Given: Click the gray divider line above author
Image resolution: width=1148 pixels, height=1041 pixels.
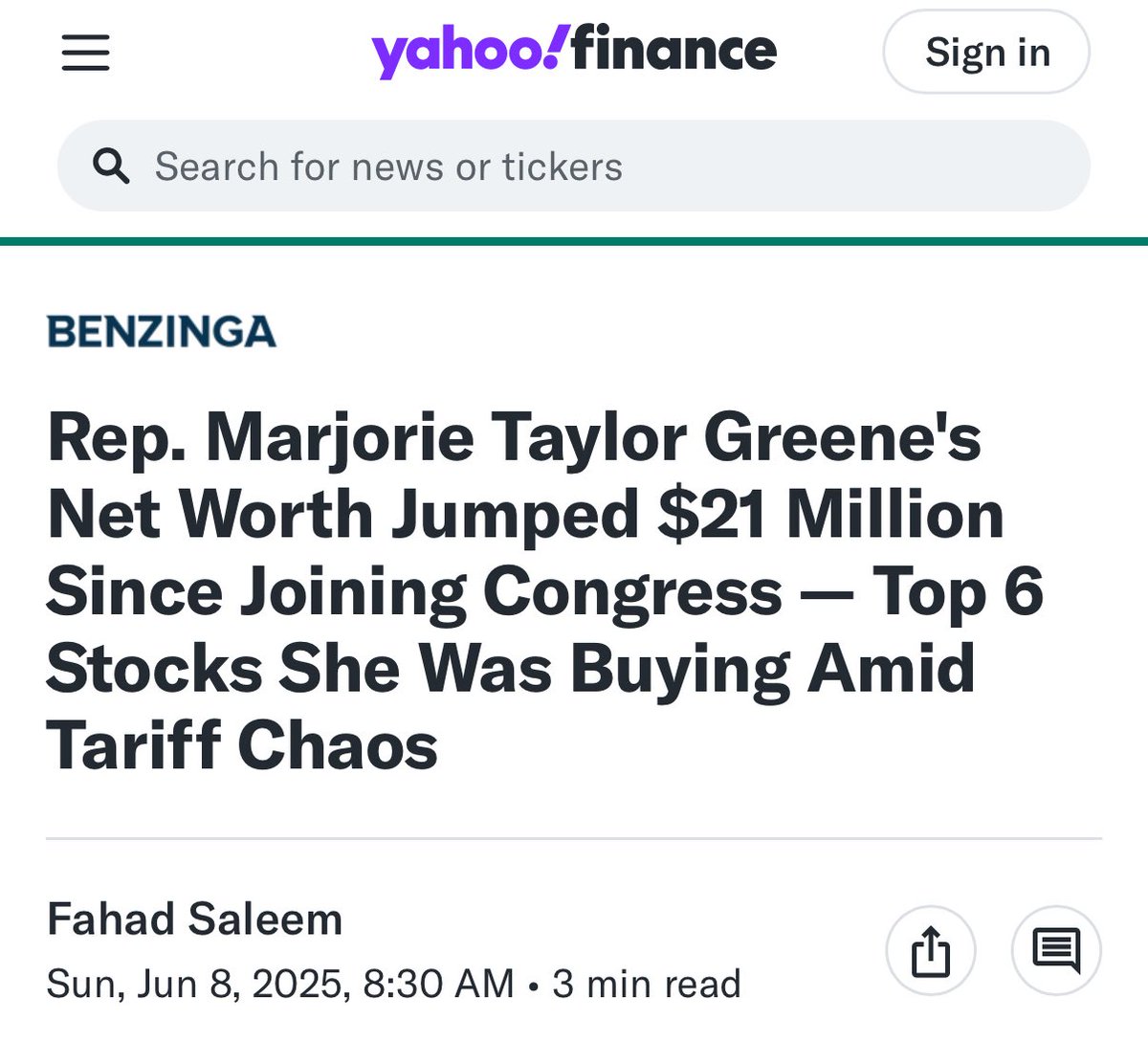Looking at the screenshot, I should click(x=574, y=839).
